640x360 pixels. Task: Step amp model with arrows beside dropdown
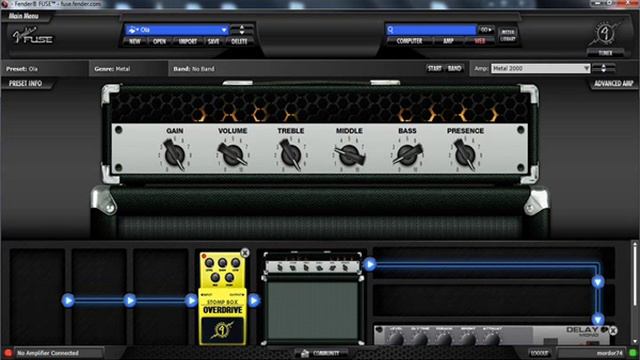(x=603, y=69)
